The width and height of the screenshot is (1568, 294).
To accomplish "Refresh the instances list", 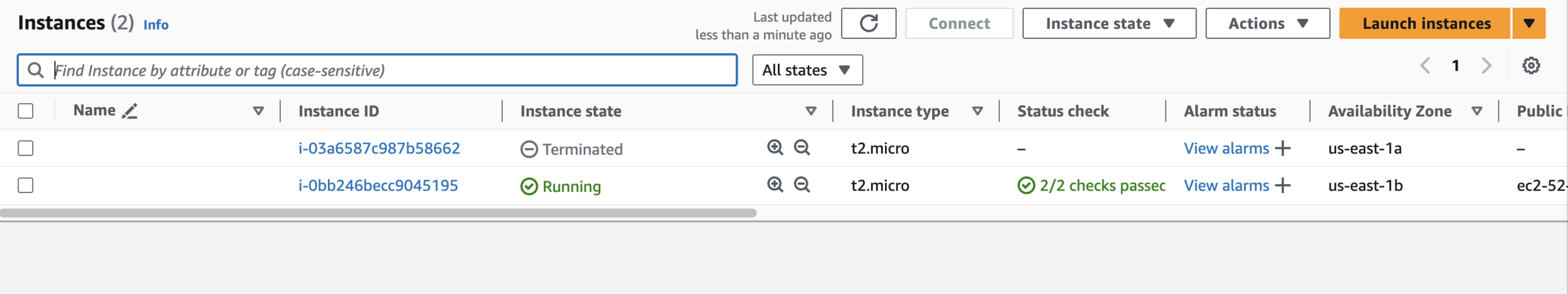I will (x=868, y=24).
